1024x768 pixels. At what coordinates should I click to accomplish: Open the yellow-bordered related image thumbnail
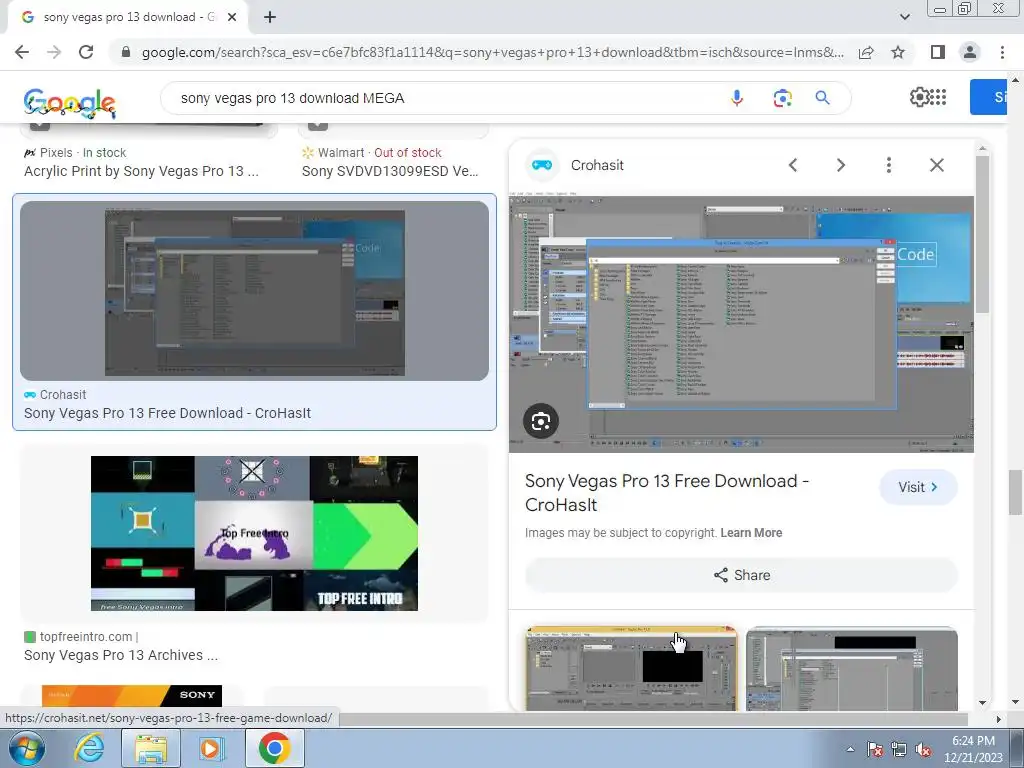pos(632,668)
